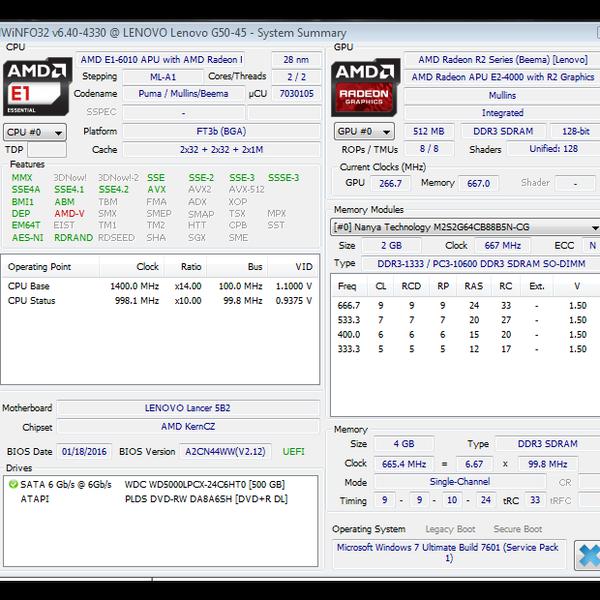Click the green SATA drive status icon
Image resolution: width=600 pixels, height=600 pixels.
(x=13, y=484)
